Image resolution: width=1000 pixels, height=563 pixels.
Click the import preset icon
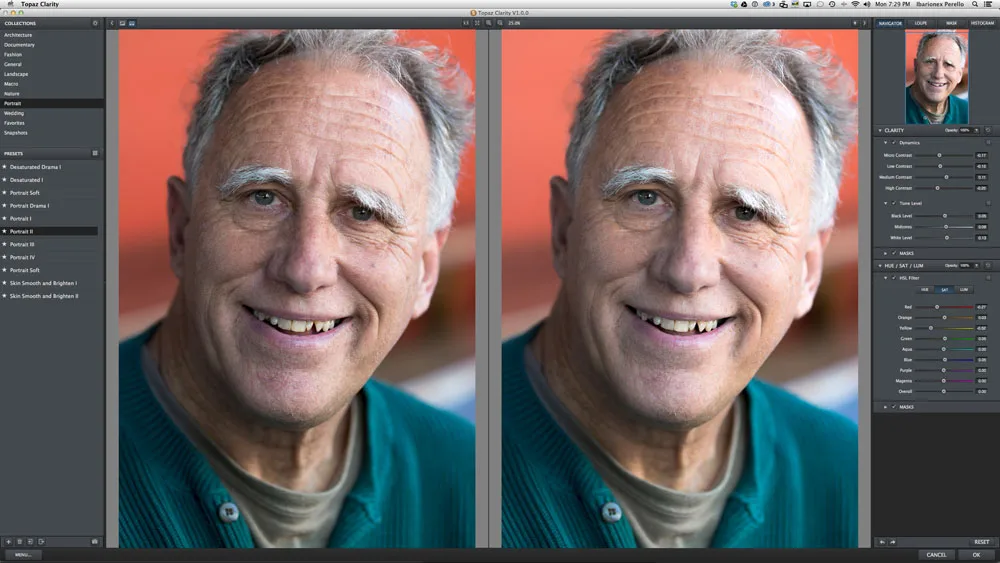pos(30,541)
